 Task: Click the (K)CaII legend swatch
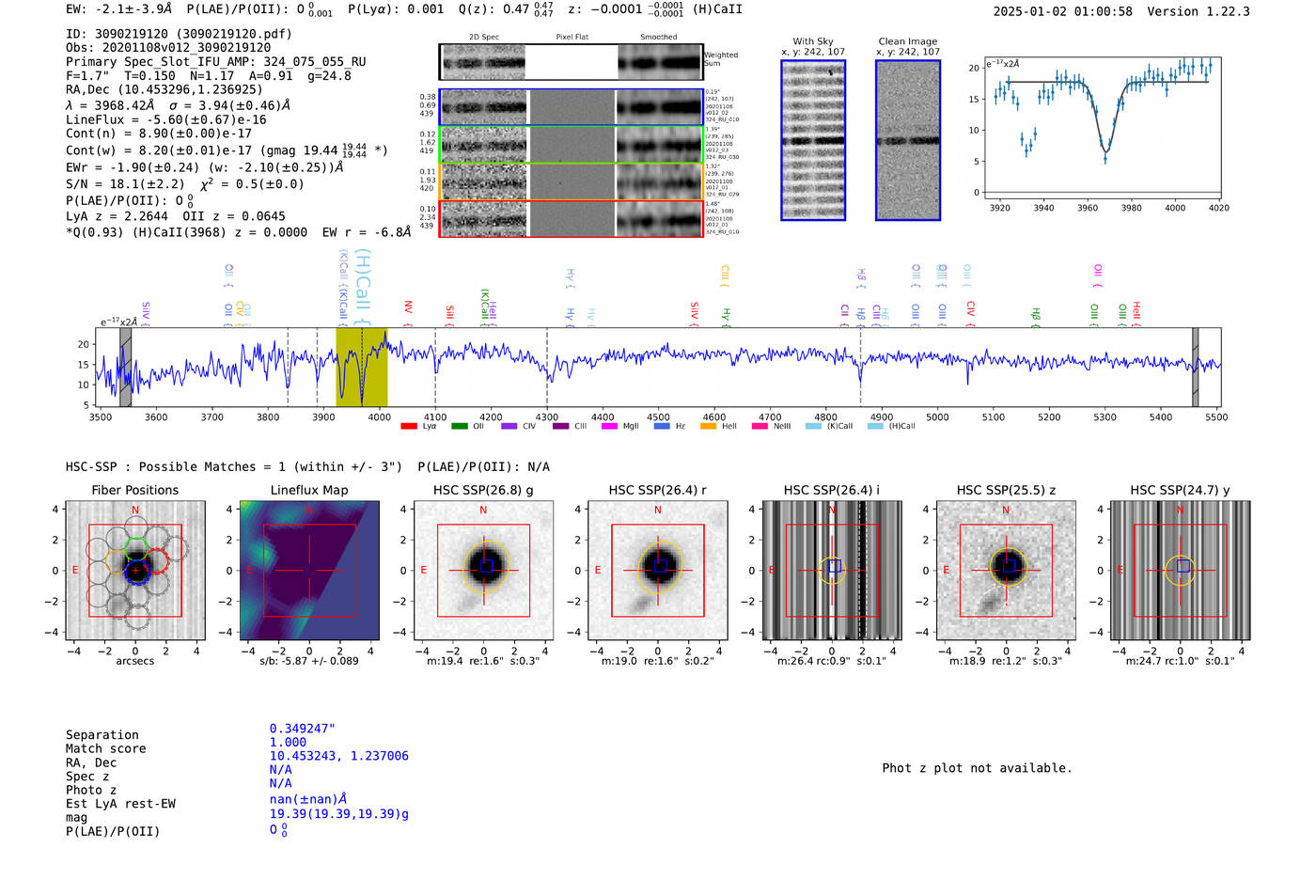pyautogui.click(x=814, y=426)
